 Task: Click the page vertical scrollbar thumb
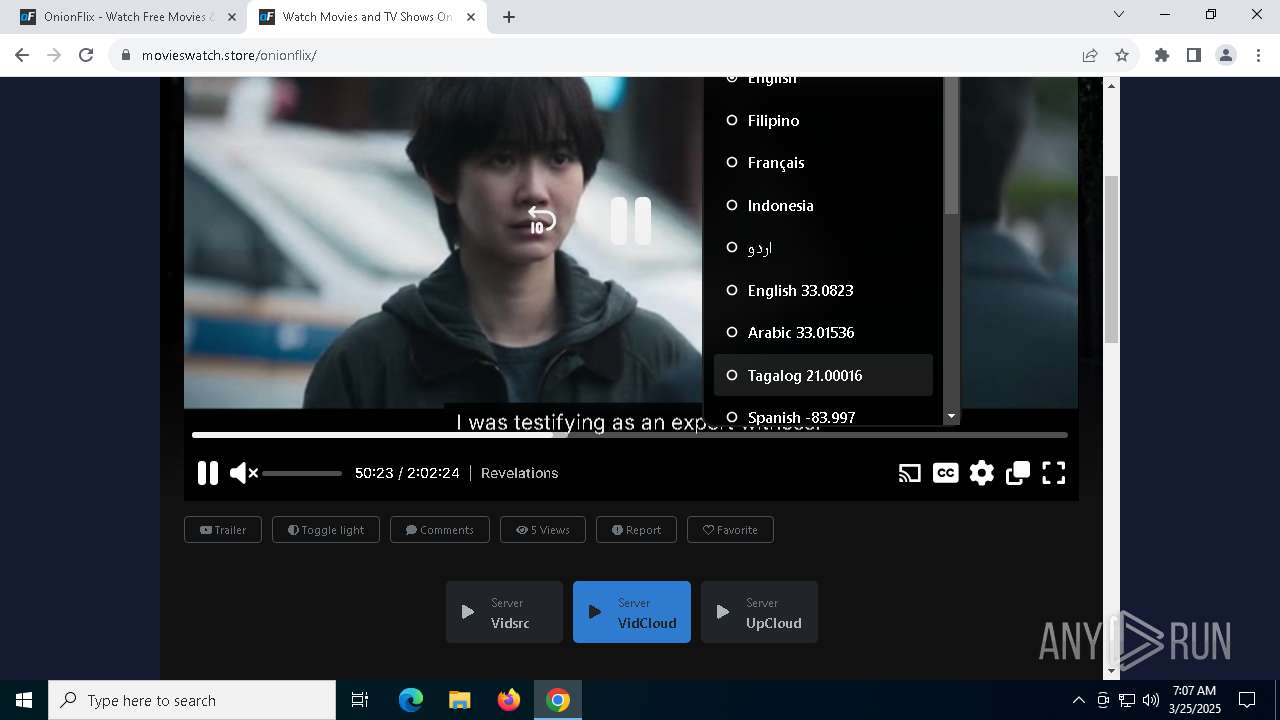(x=1111, y=259)
